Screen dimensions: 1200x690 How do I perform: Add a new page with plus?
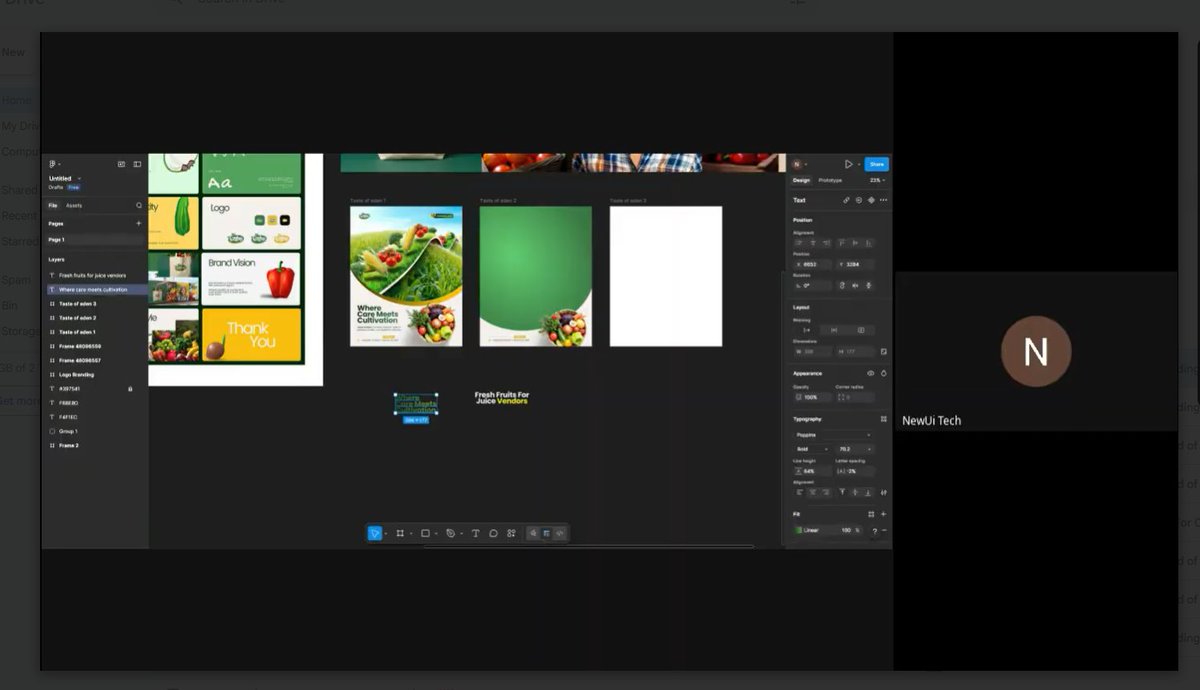click(139, 223)
